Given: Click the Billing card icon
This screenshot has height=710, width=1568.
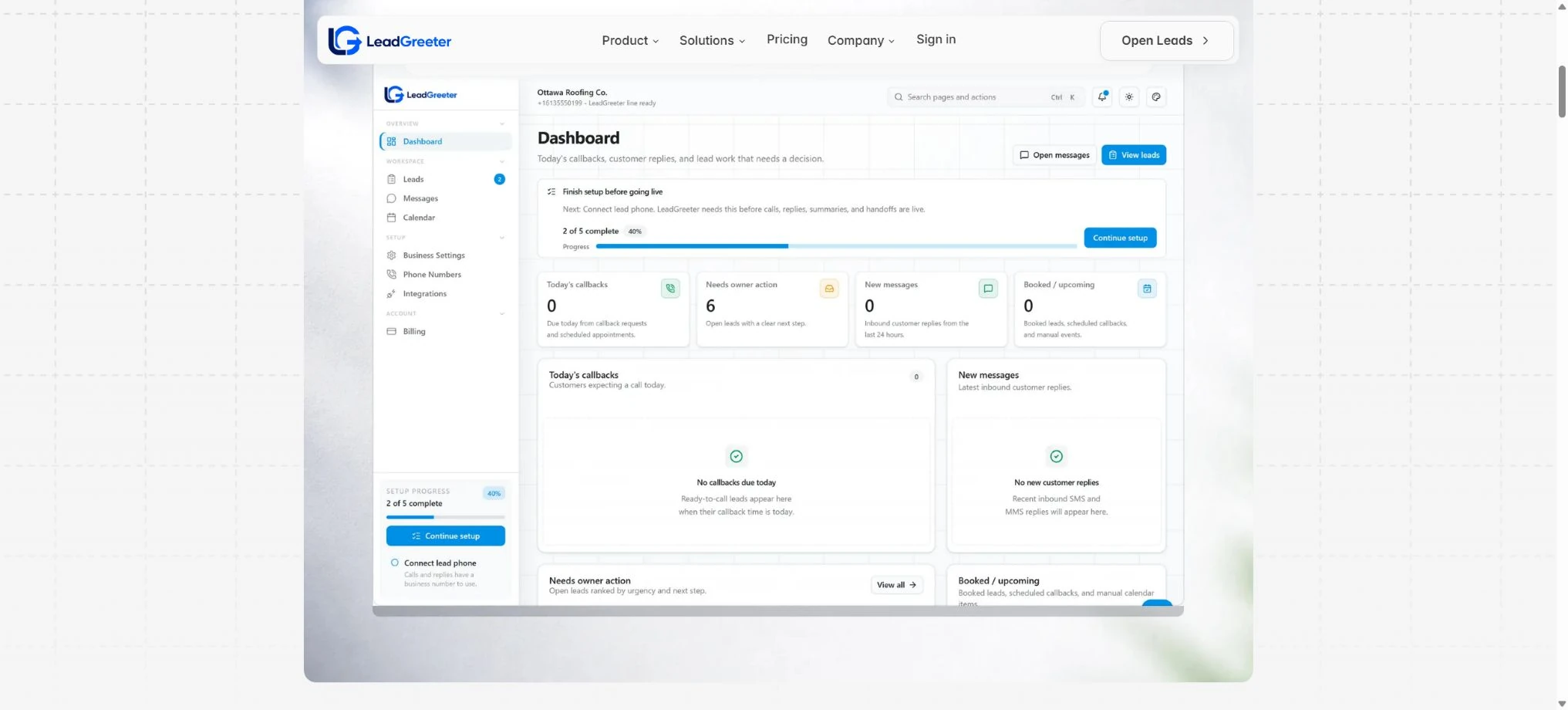Looking at the screenshot, I should (391, 332).
